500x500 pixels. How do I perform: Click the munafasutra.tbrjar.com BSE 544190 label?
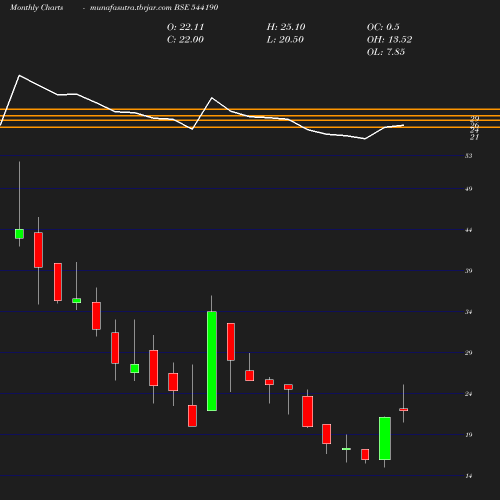pos(154,8)
